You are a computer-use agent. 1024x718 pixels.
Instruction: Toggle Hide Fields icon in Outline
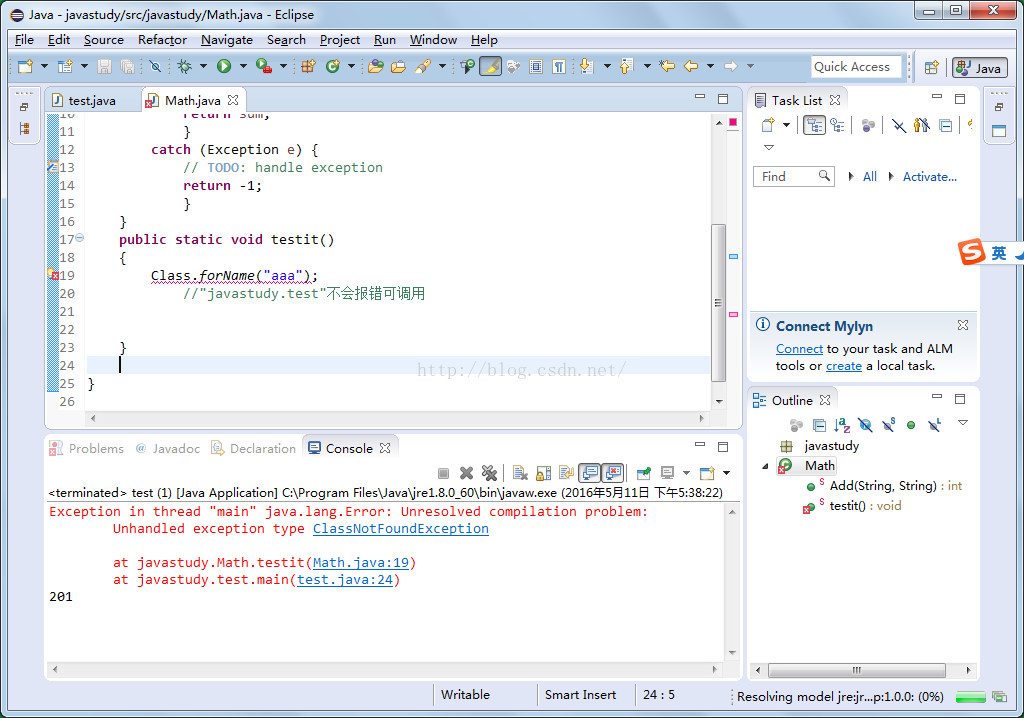865,425
